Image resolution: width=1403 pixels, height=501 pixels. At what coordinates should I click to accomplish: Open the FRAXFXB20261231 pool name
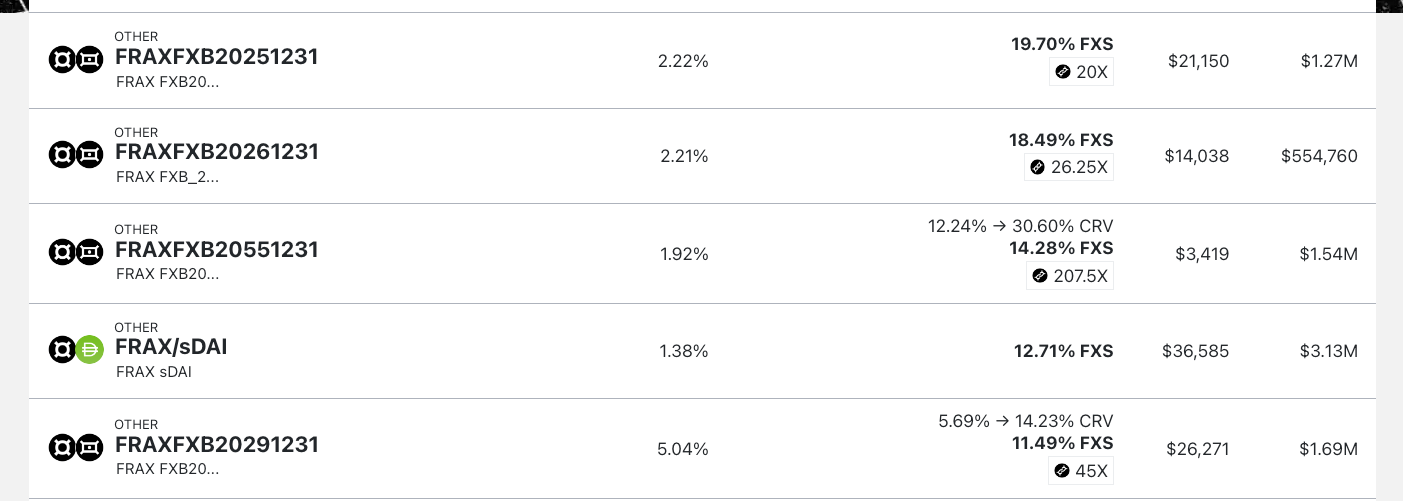pos(216,152)
